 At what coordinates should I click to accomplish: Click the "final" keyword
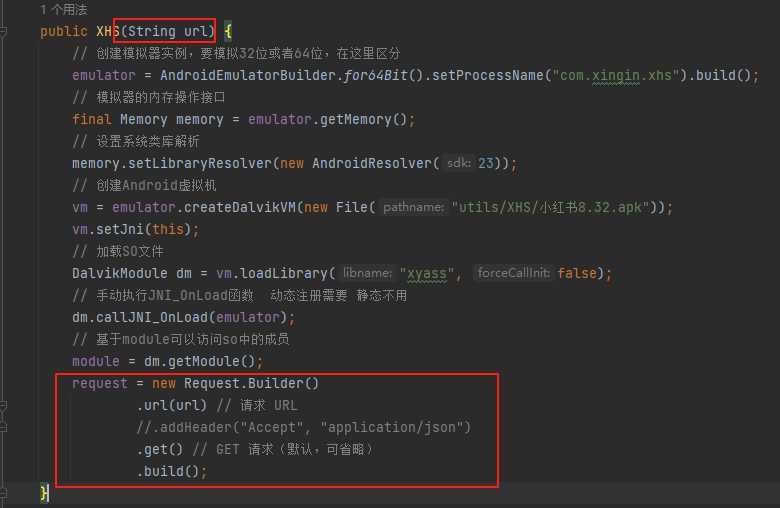92,119
